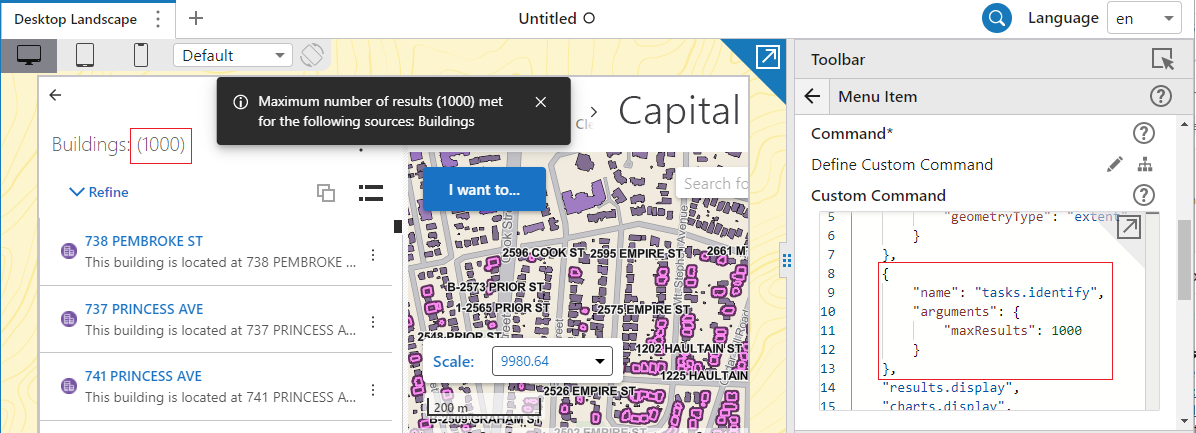The image size is (1196, 433).
Task: Switch preview to desktop device icon
Action: point(29,56)
